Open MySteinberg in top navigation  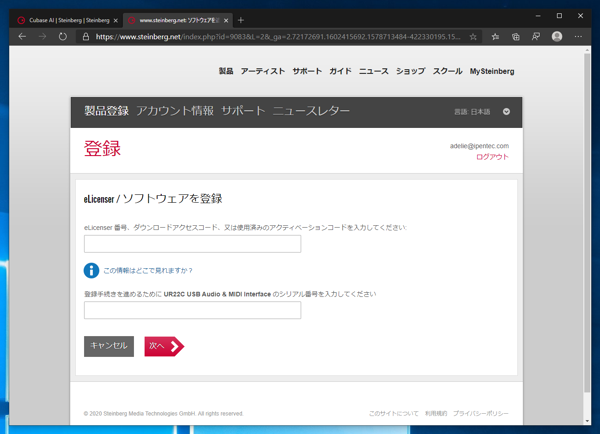[492, 71]
